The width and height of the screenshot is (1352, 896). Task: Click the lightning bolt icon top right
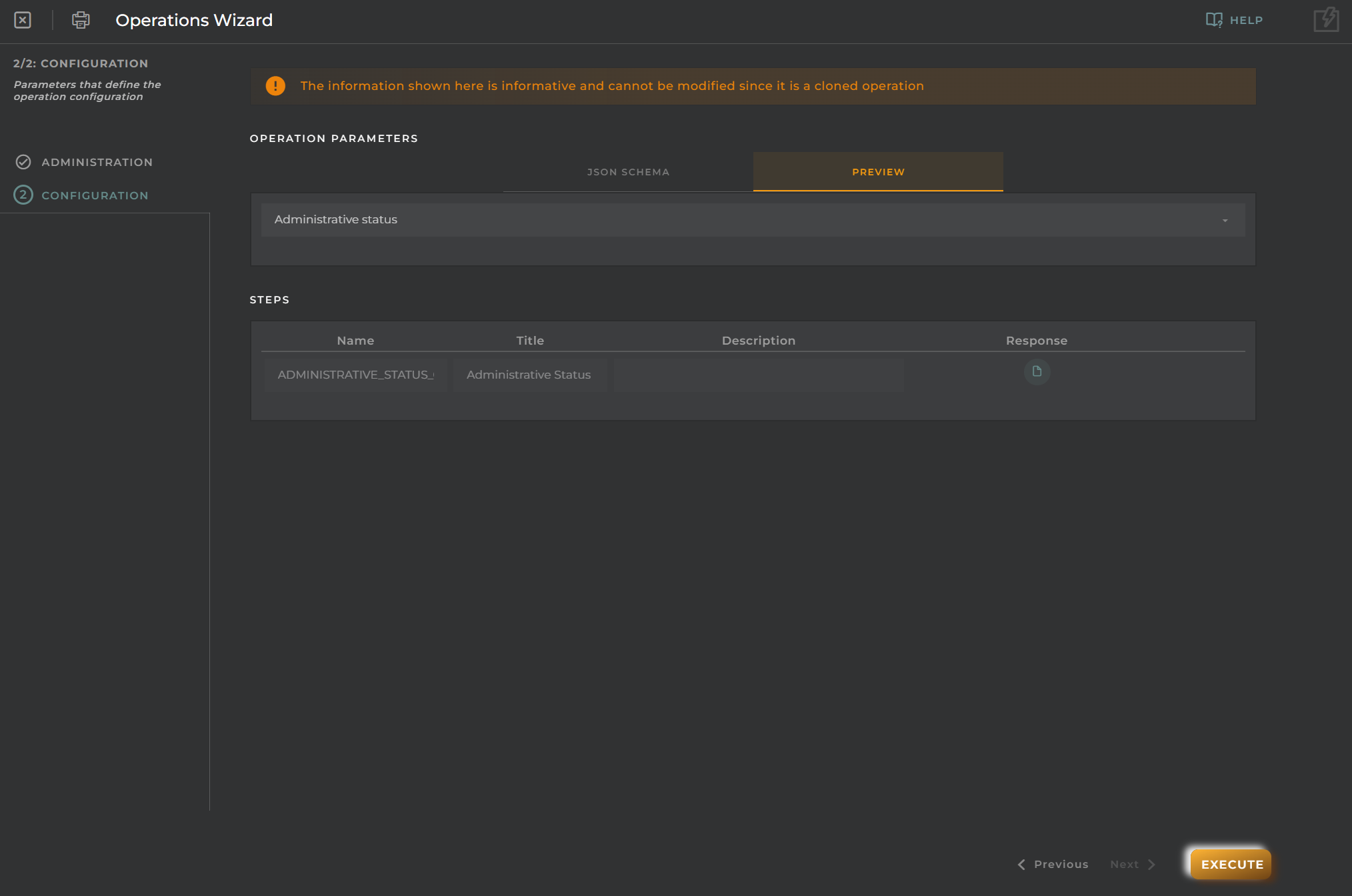coord(1326,19)
